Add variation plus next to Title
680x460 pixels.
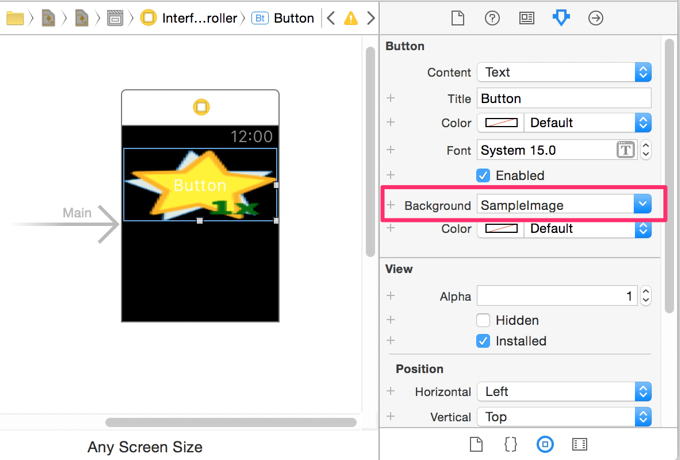click(391, 98)
